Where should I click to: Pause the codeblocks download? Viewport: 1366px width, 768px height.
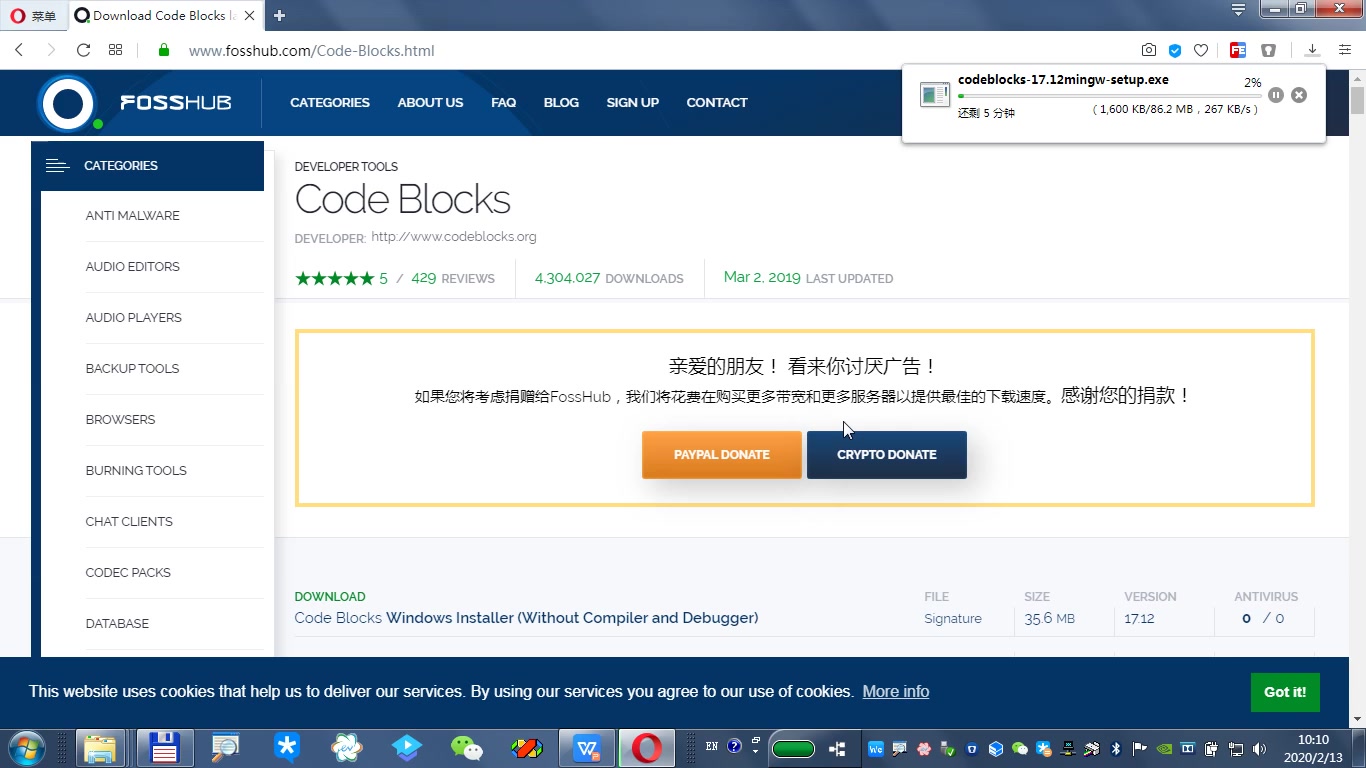click(1276, 95)
